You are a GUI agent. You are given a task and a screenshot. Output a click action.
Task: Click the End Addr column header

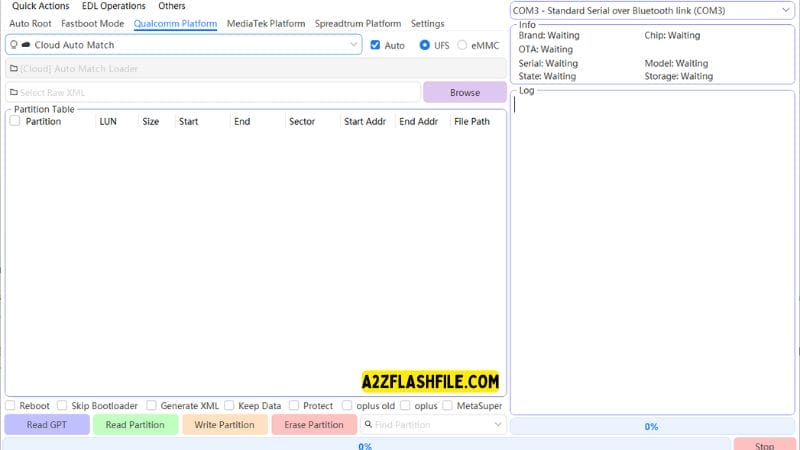pyautogui.click(x=418, y=121)
